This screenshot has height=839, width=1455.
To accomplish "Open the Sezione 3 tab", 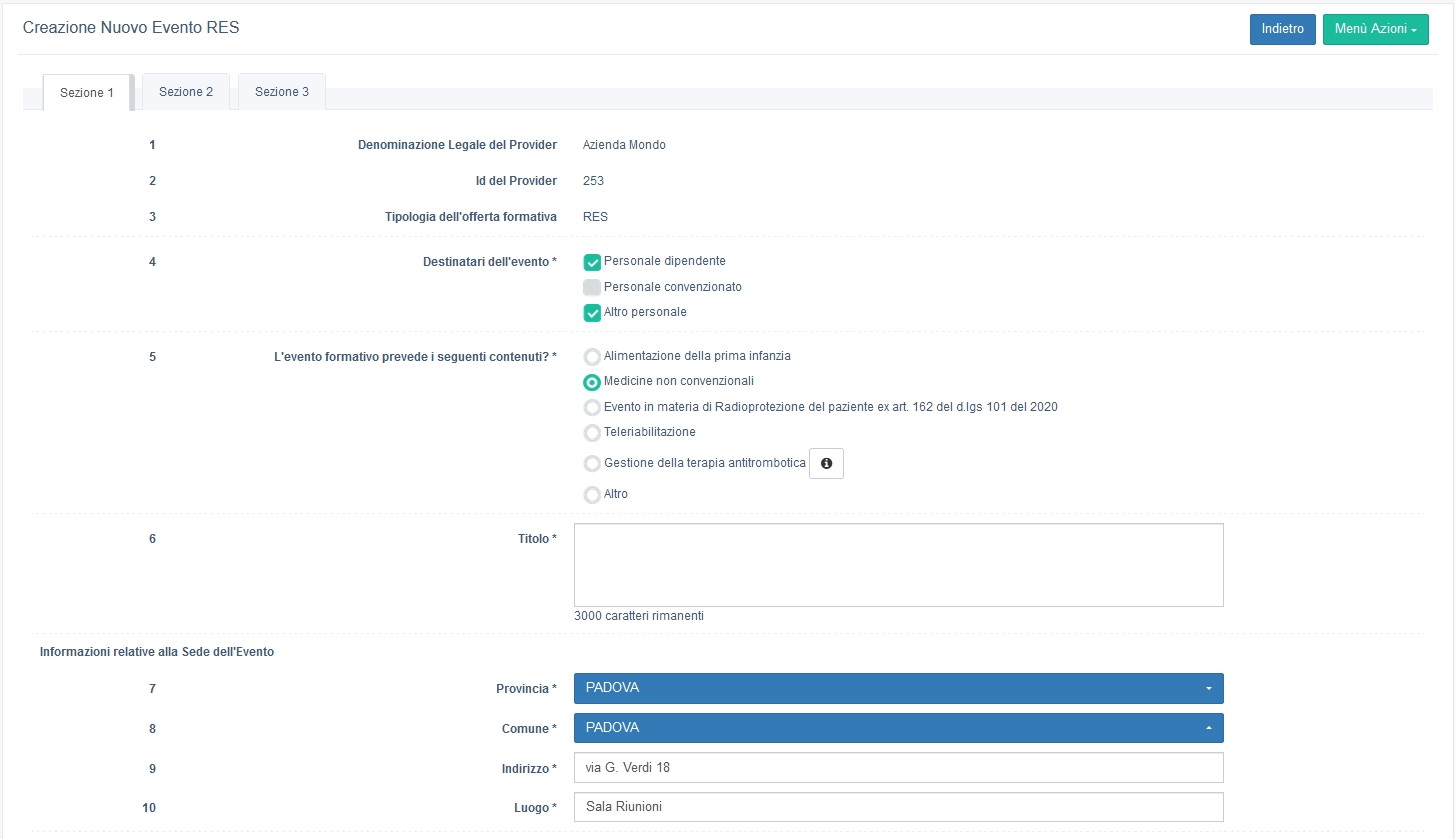I will (x=282, y=92).
